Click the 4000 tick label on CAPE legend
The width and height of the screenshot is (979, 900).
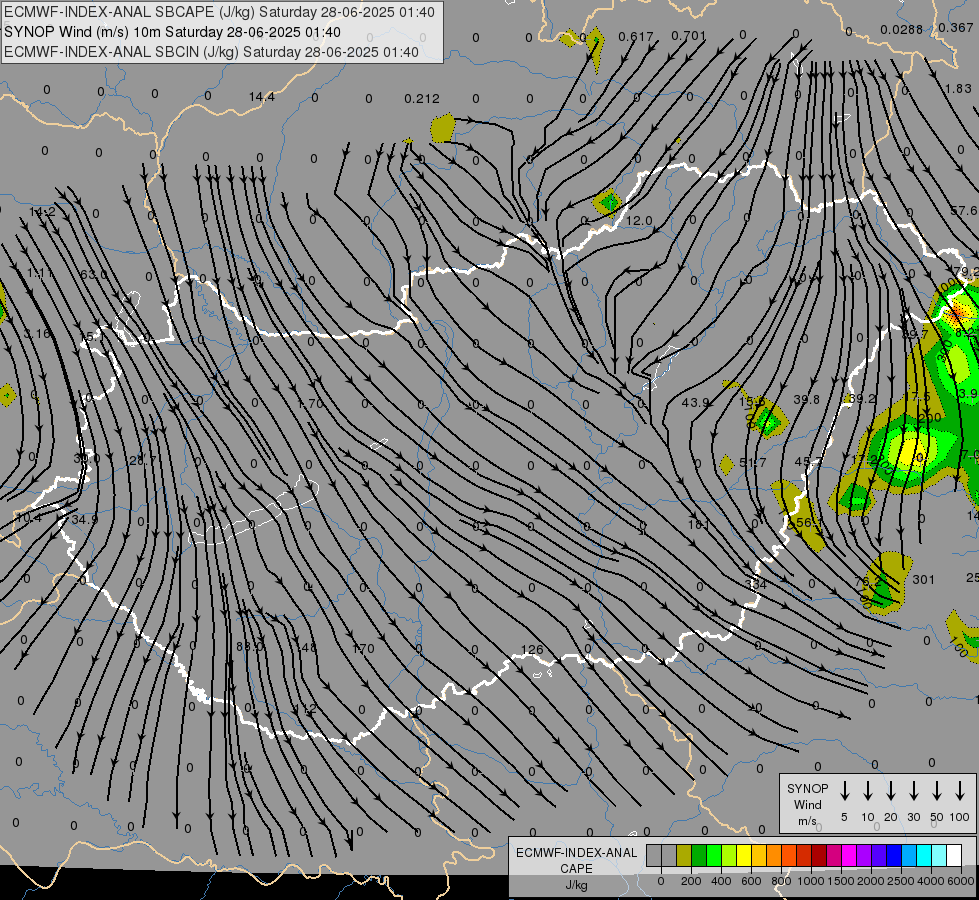(931, 881)
